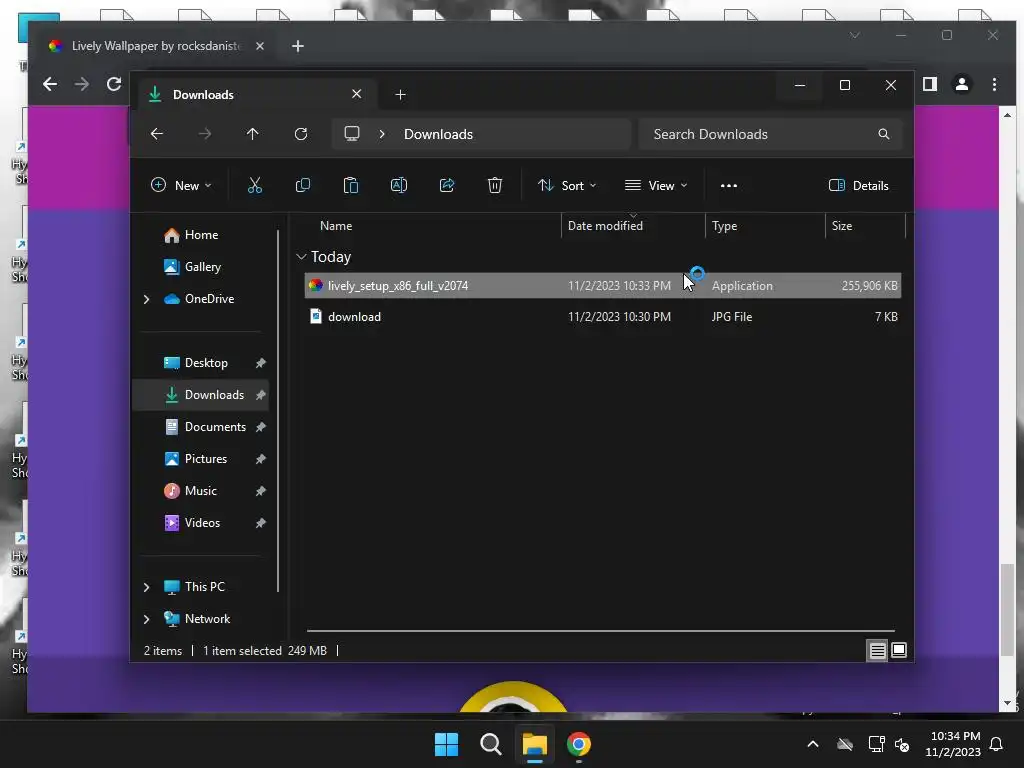Refresh the Downloads folder
The width and height of the screenshot is (1024, 768).
point(301,134)
